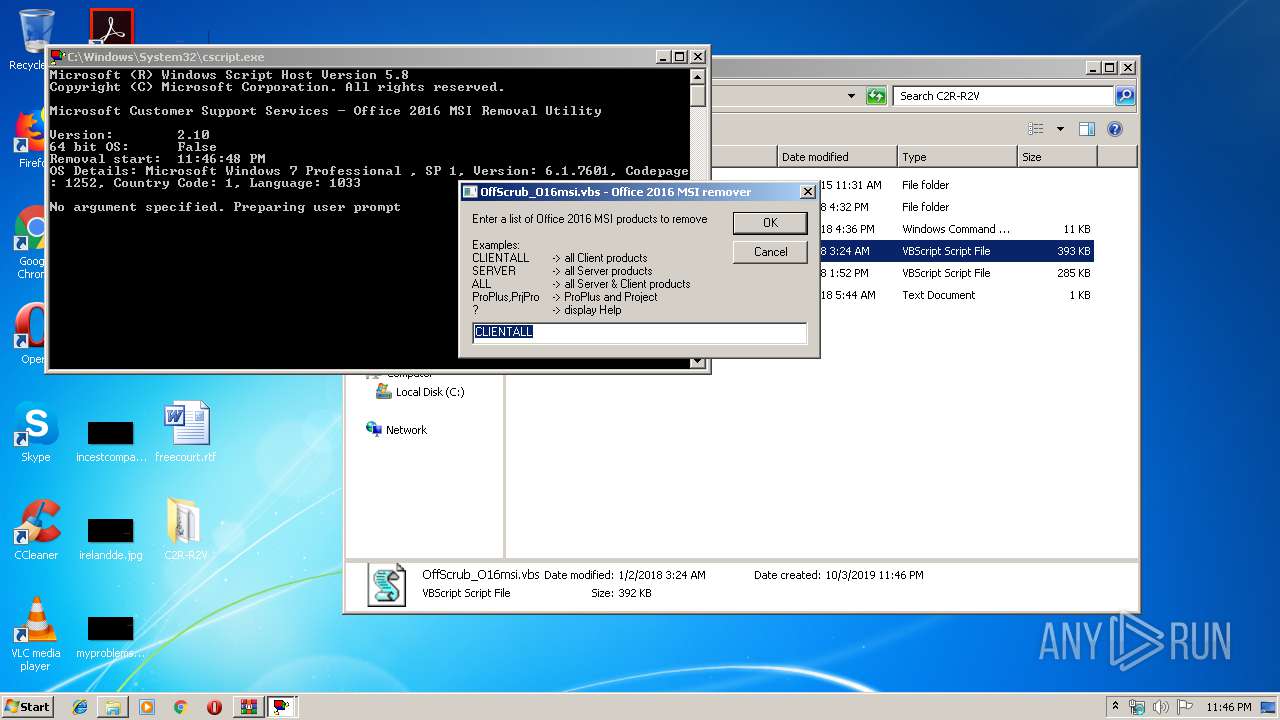Show hidden system tray icons
1280x720 pixels.
point(1116,707)
